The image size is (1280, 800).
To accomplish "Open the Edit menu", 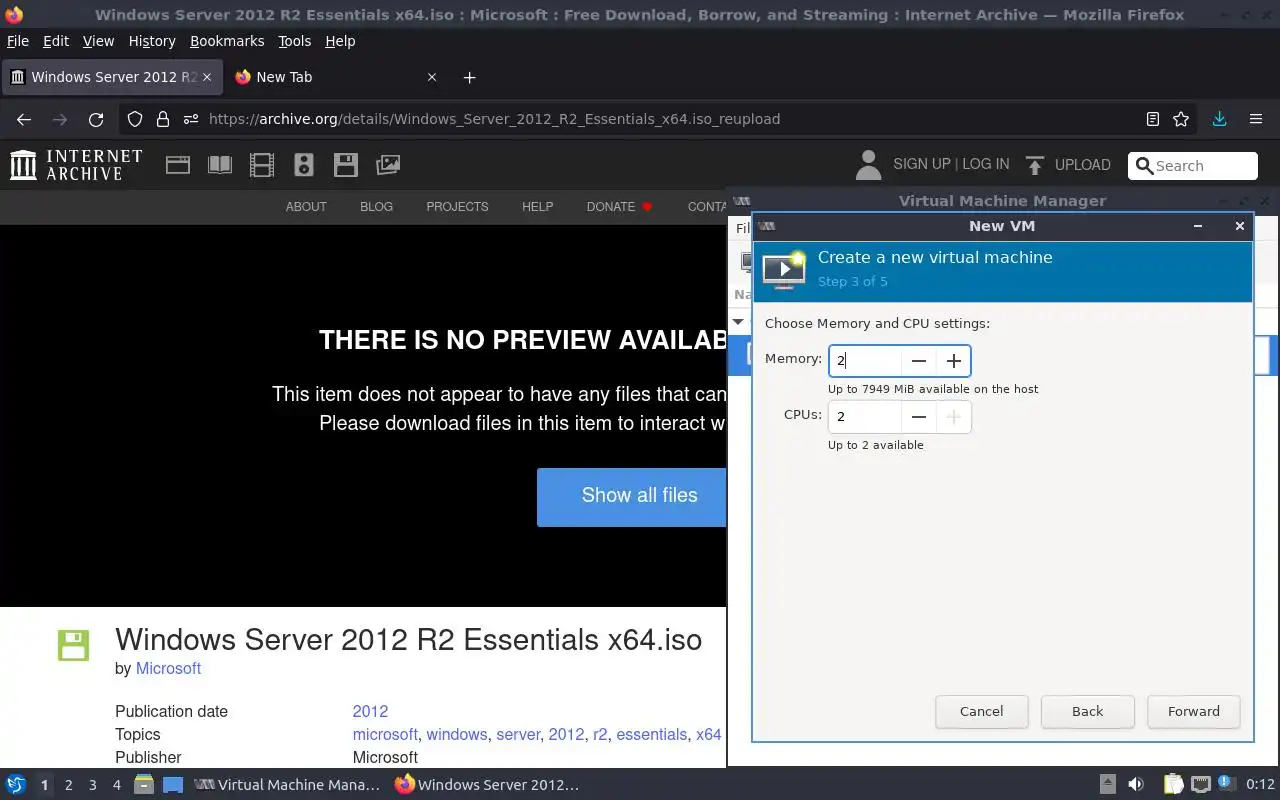I will click(x=56, y=41).
